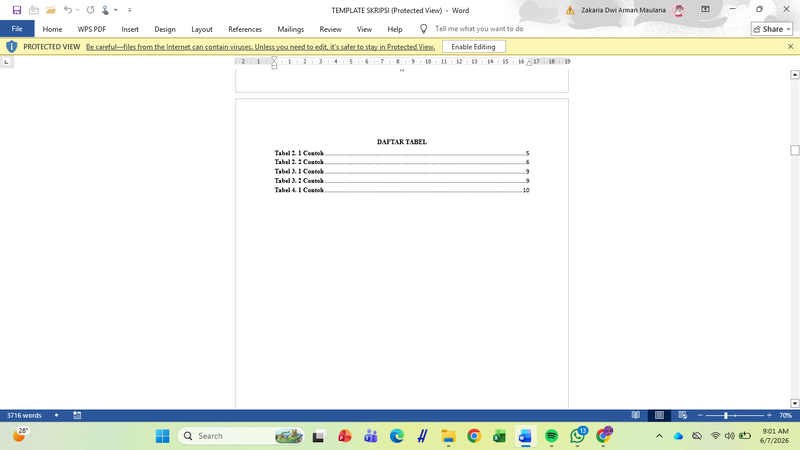Image resolution: width=800 pixels, height=450 pixels.
Task: Click the account warning triangle icon
Action: point(570,10)
